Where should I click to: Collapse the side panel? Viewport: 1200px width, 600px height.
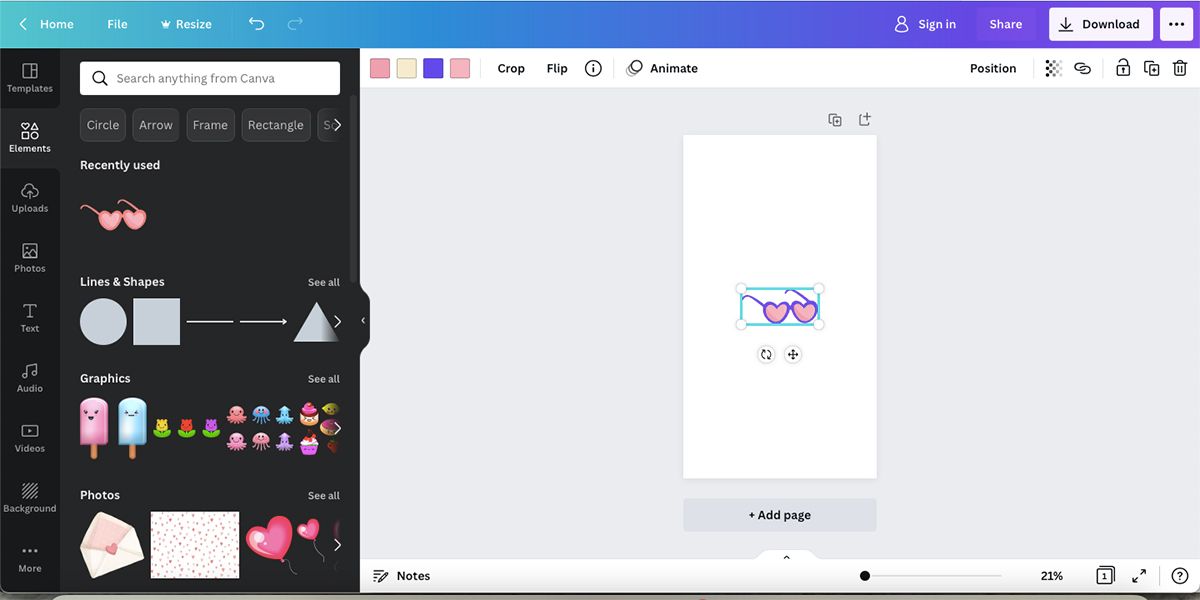pyautogui.click(x=362, y=320)
